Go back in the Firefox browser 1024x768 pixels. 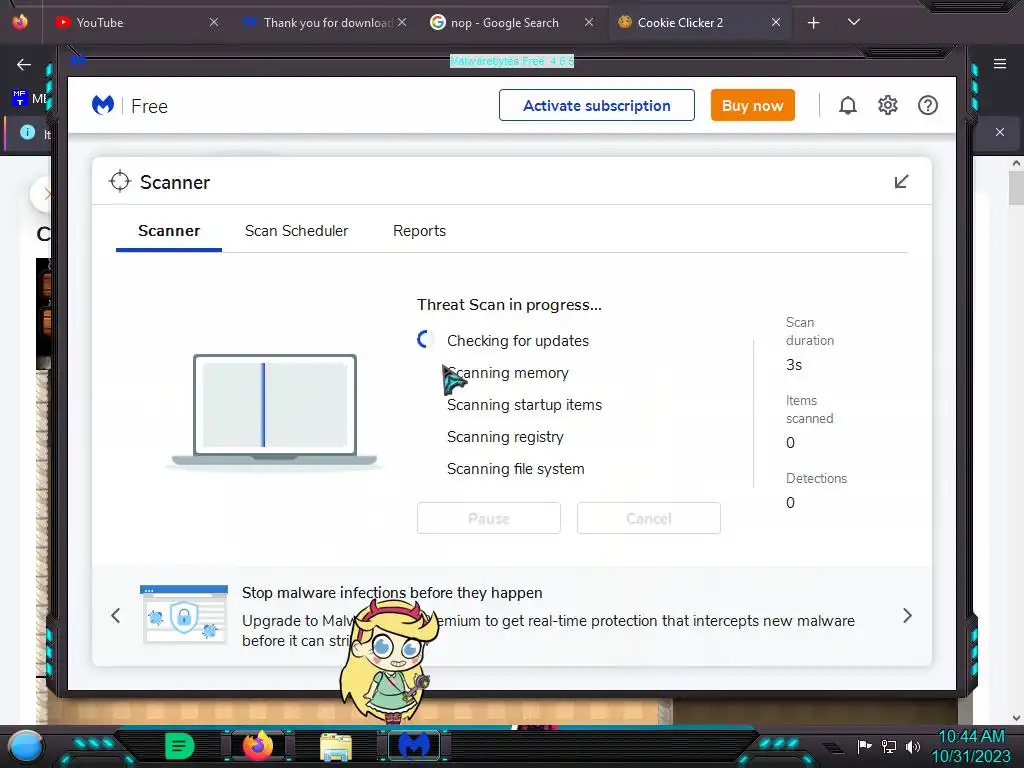click(x=24, y=64)
